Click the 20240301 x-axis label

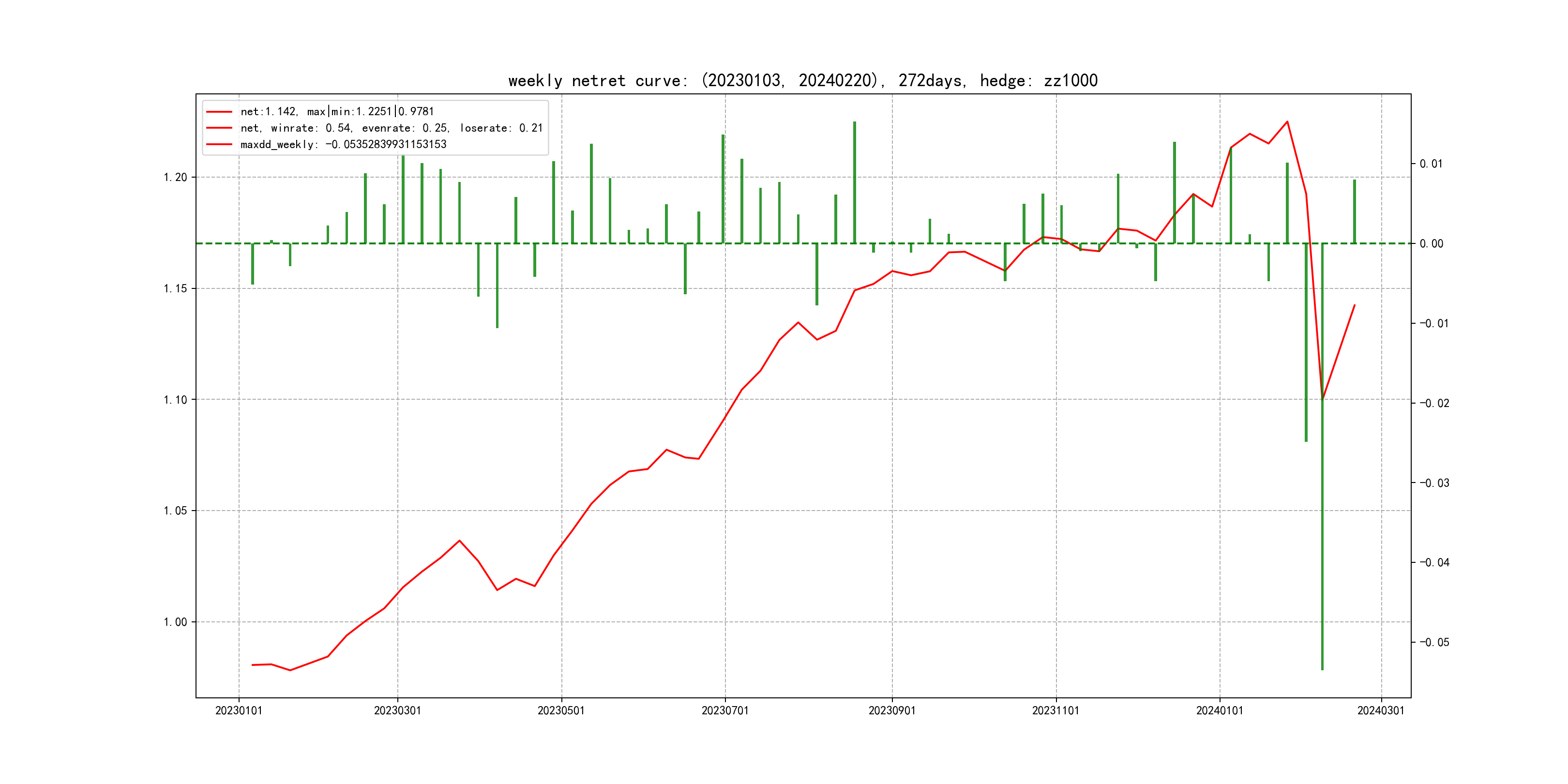(1381, 710)
